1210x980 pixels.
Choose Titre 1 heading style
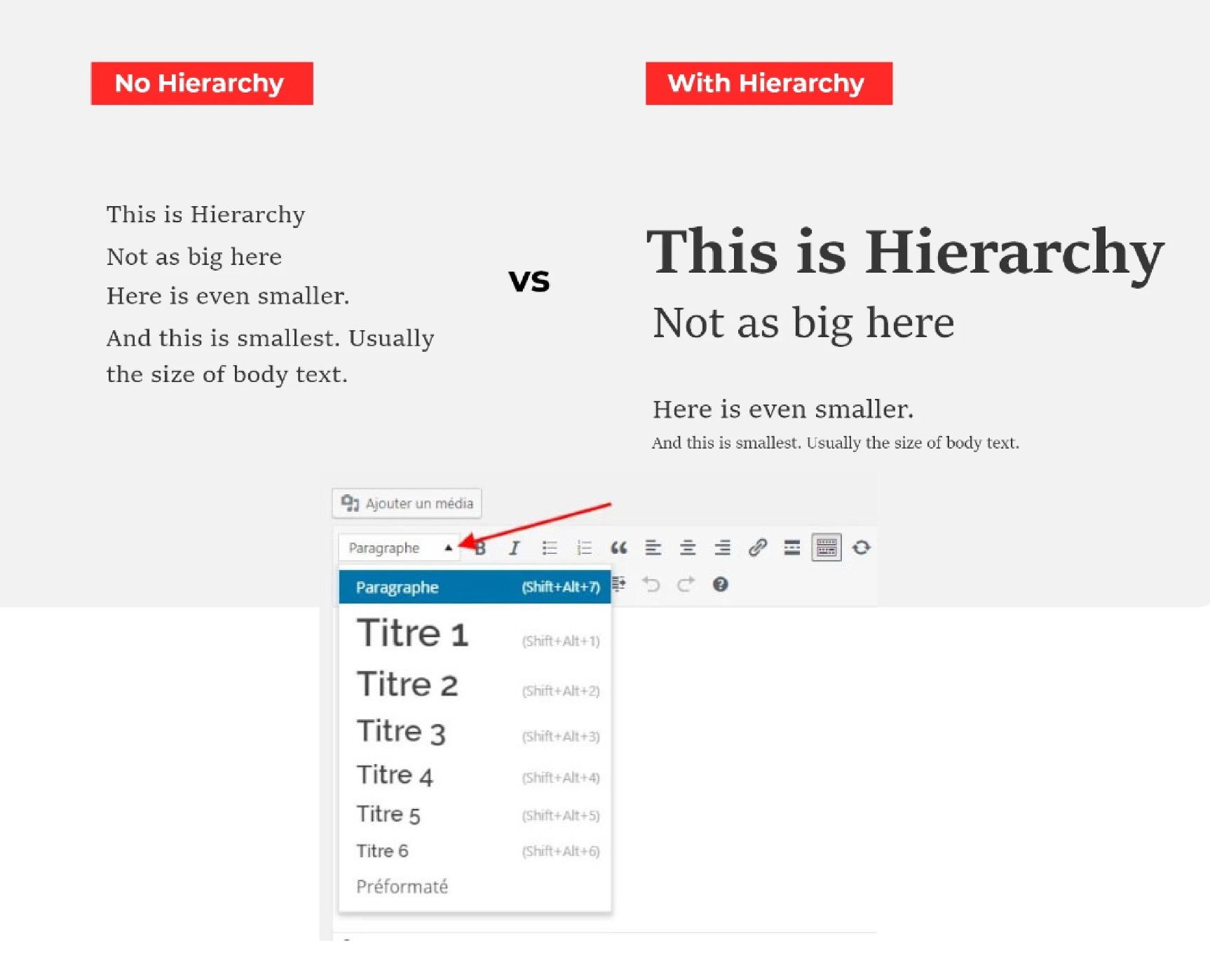tap(475, 633)
